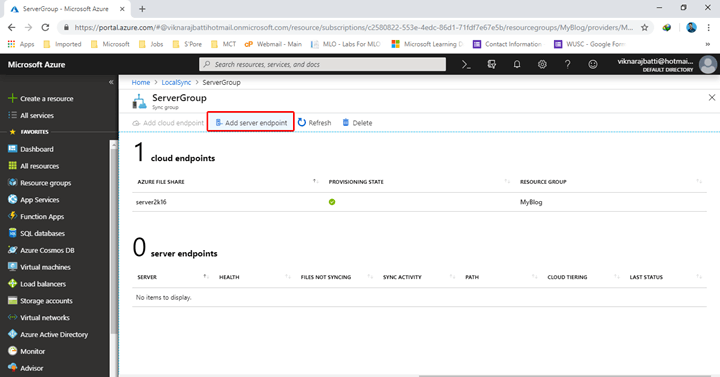This screenshot has height=377, width=720.
Task: Go to Home breadcrumb
Action: pos(141,82)
